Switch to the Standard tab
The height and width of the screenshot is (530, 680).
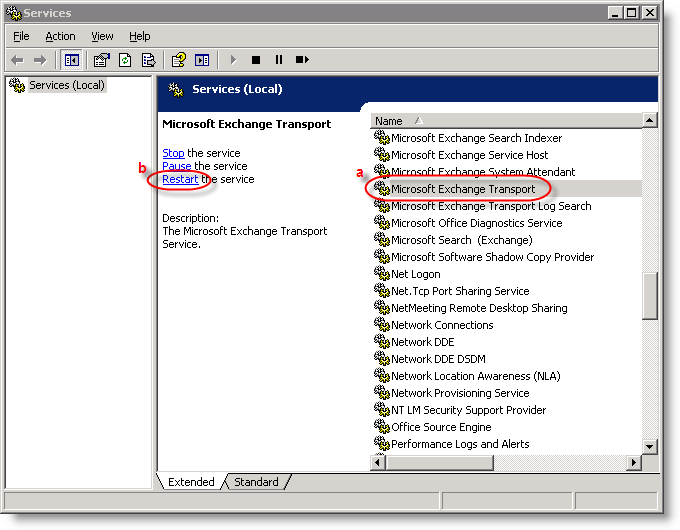pyautogui.click(x=256, y=482)
